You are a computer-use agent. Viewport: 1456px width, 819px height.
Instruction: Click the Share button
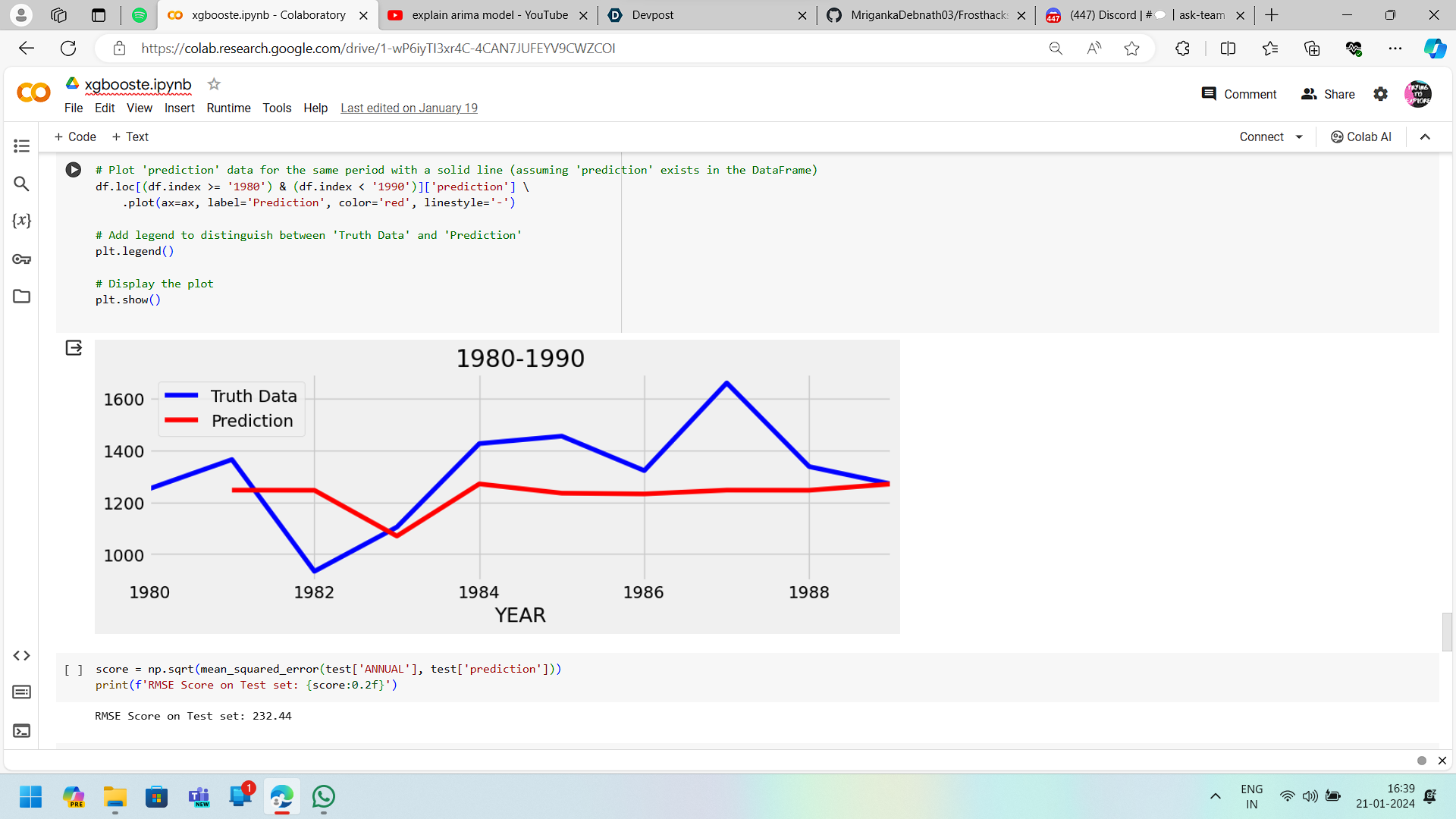tap(1328, 94)
